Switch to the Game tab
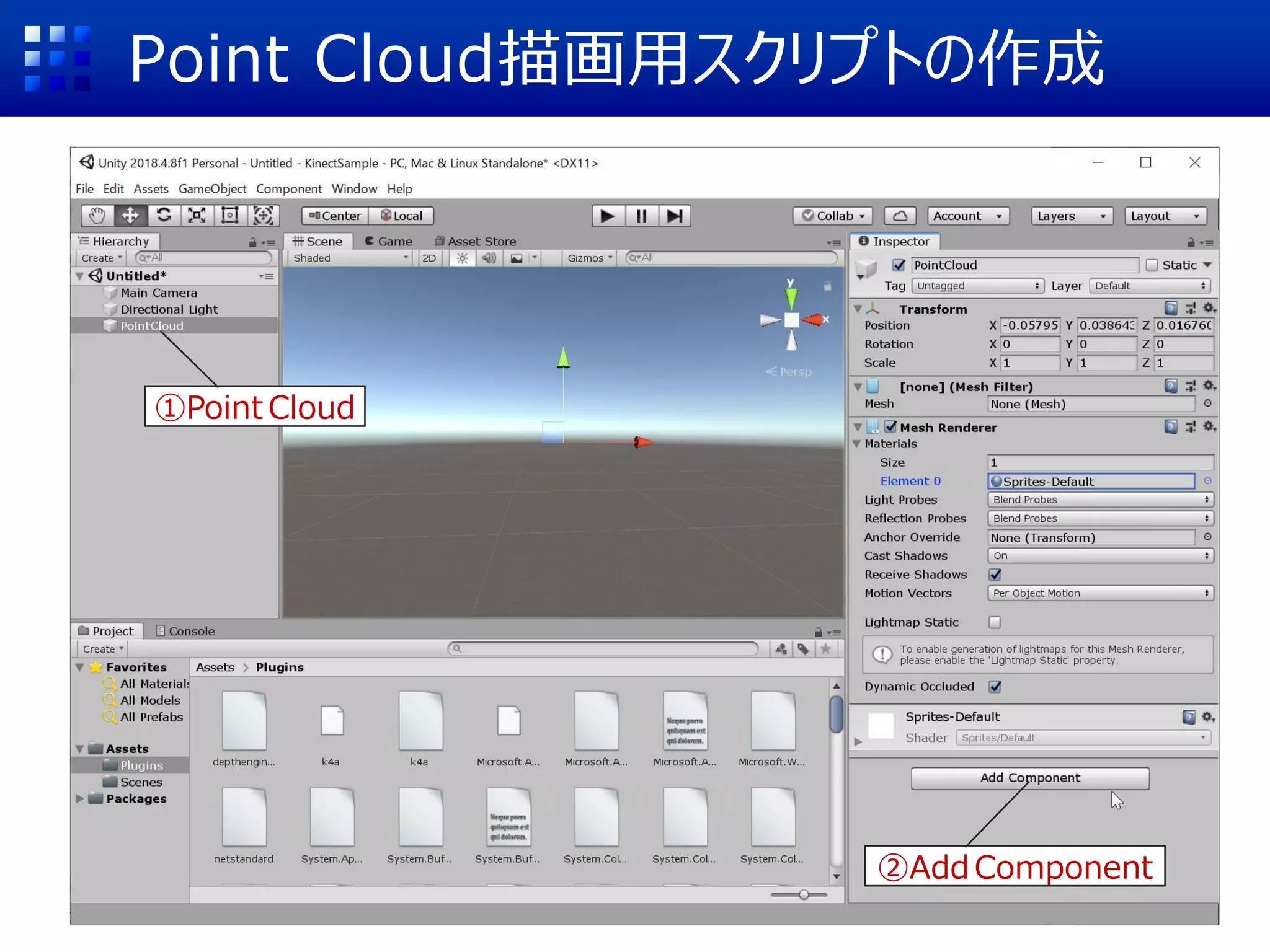1270x952 pixels. pos(389,241)
